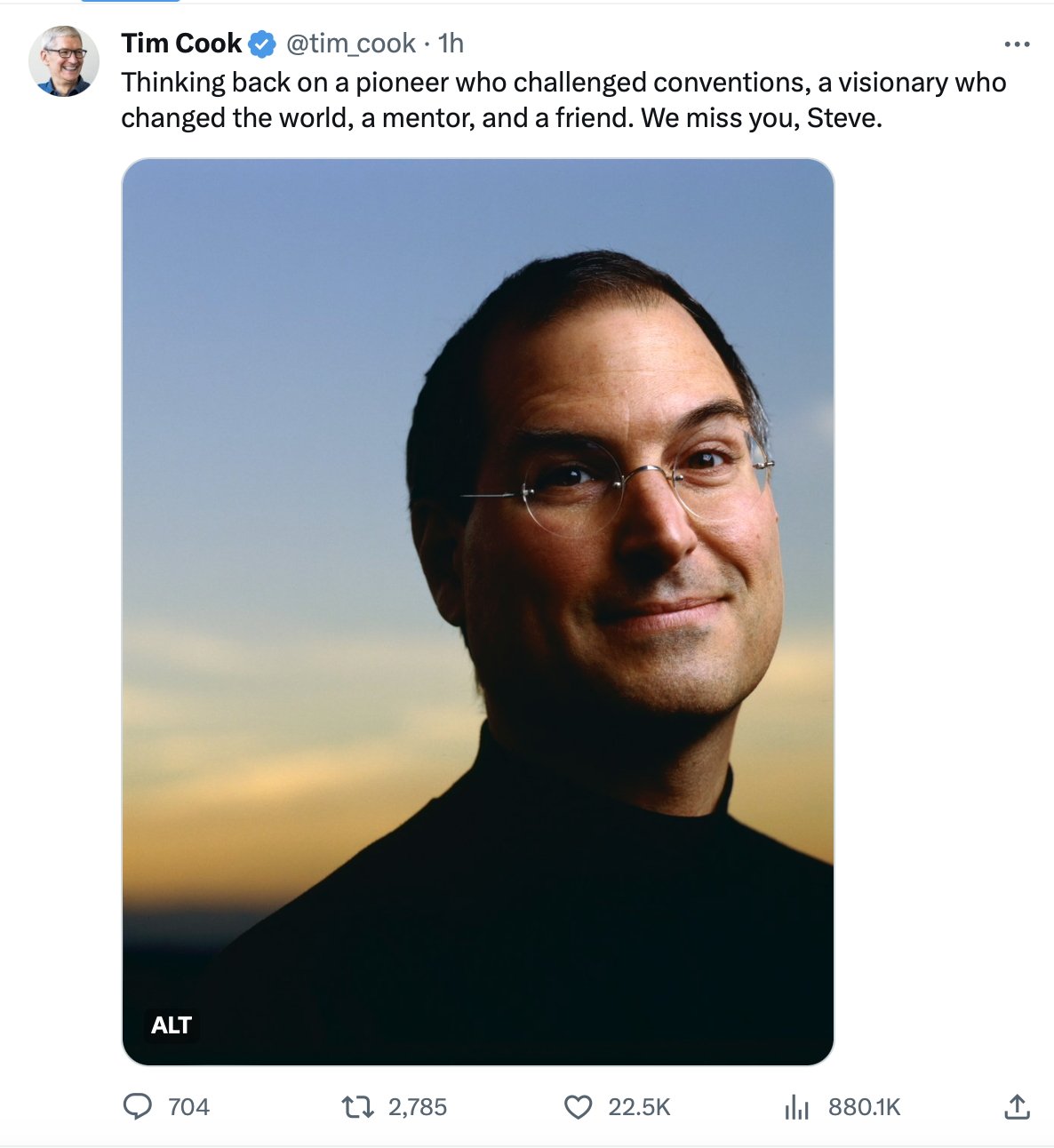Repost using the retweet arrows icon

(357, 1106)
